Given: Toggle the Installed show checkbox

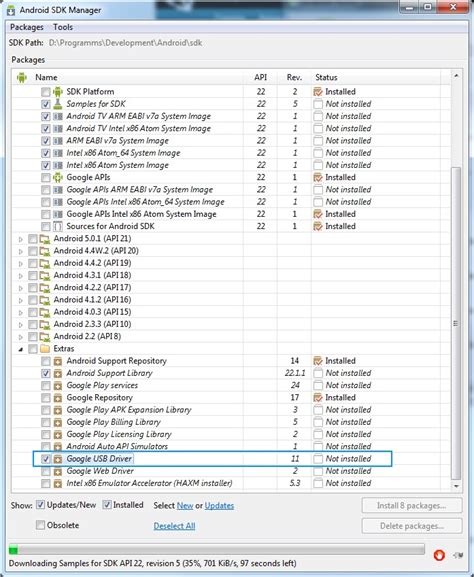Looking at the screenshot, I should point(107,505).
